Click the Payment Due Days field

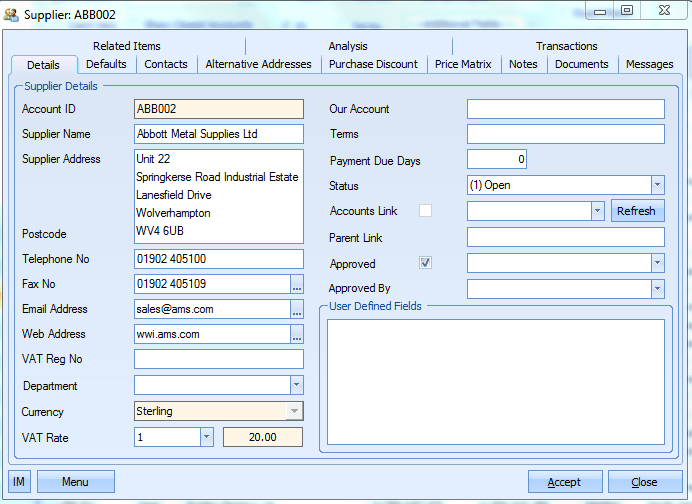click(x=496, y=159)
